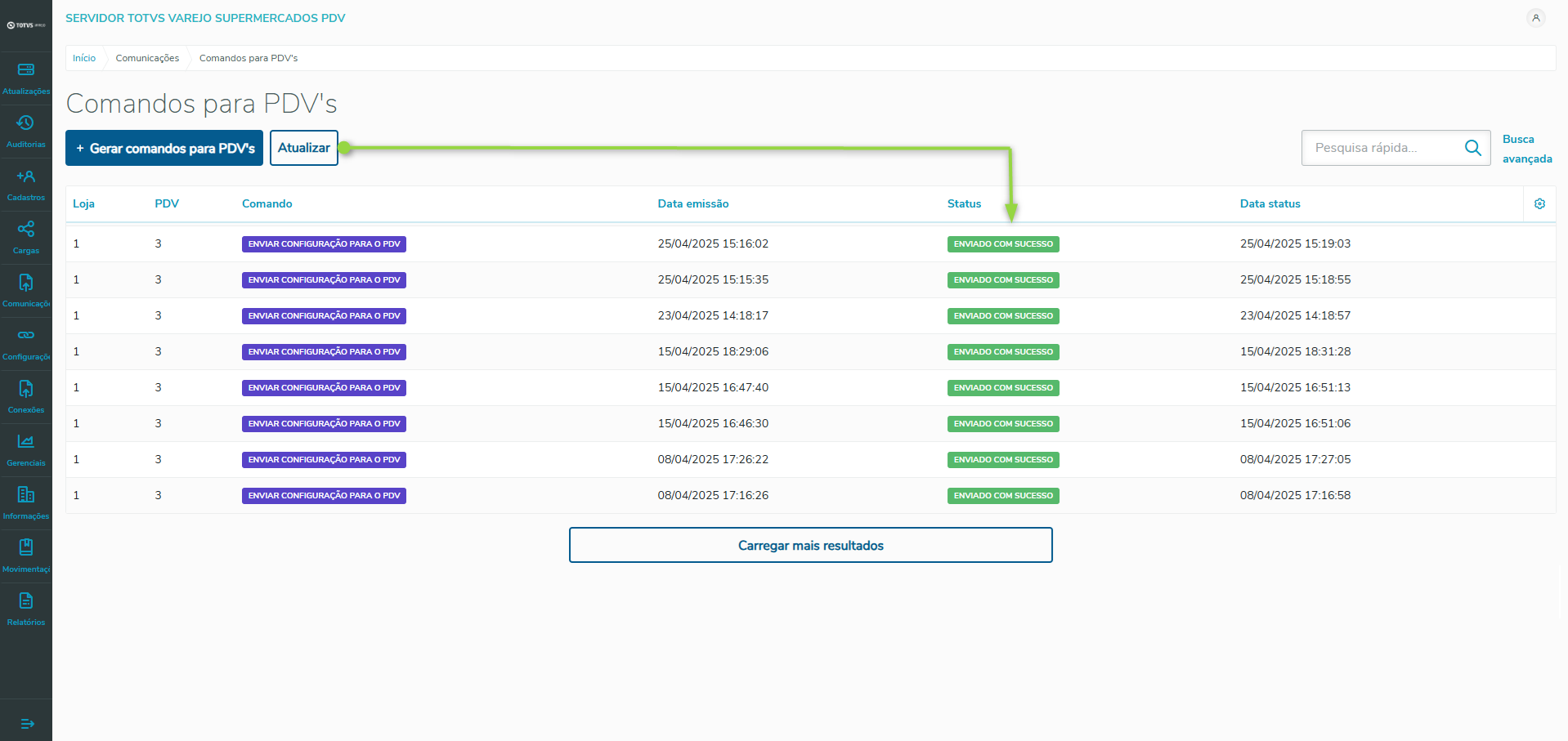Click status date 25/04/2025 15:19:03

tap(1295, 244)
